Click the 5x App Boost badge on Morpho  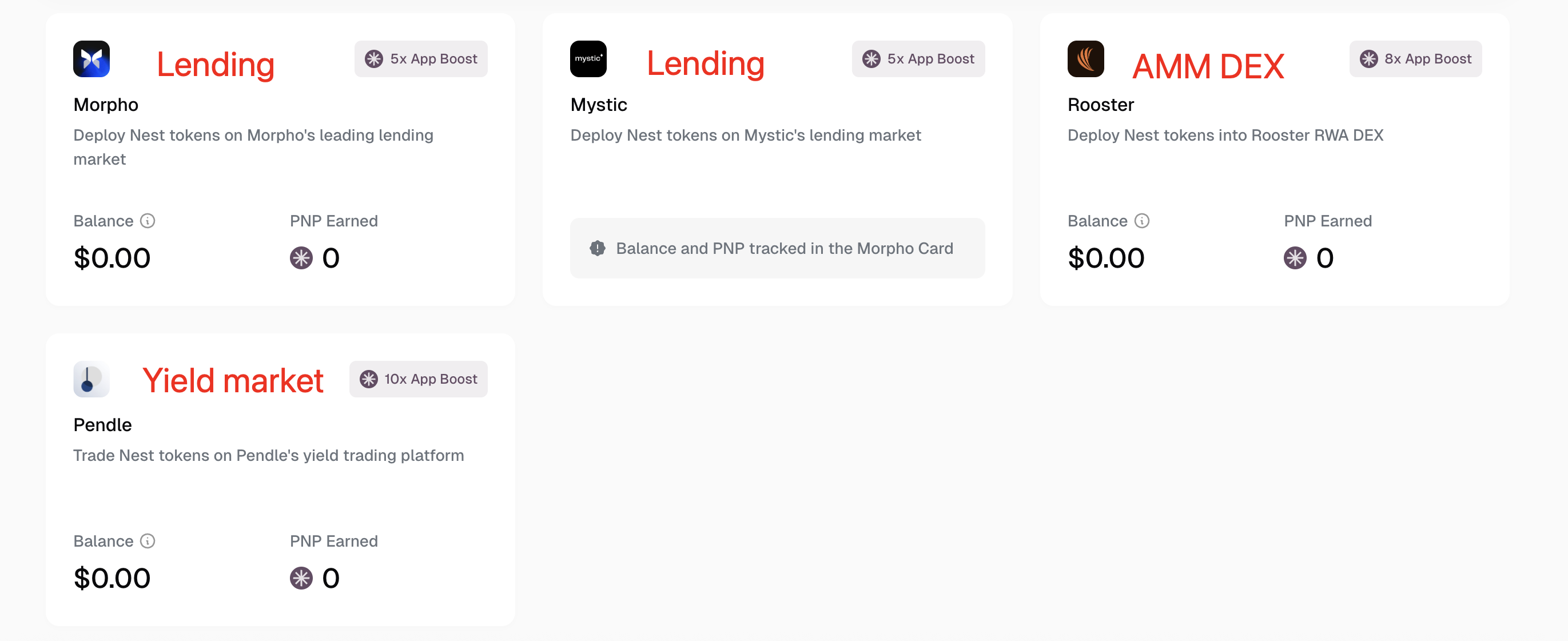(421, 59)
